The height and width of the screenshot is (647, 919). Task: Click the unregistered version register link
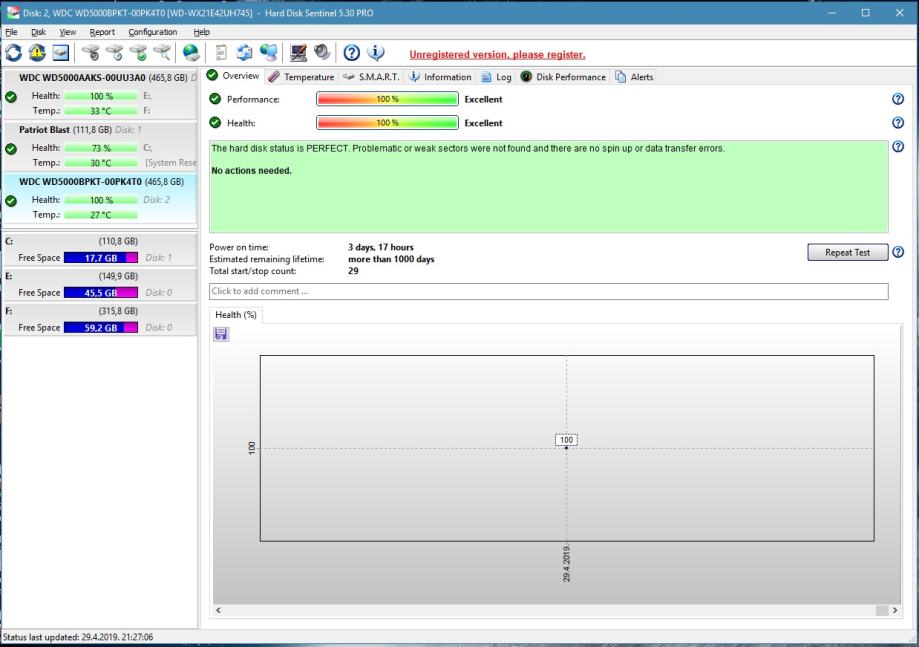[497, 54]
